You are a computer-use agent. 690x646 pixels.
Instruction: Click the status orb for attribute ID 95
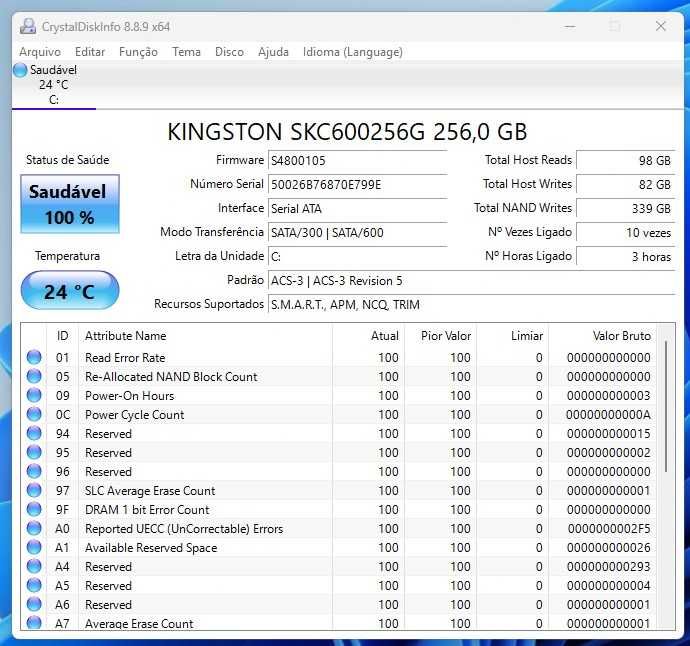pos(34,452)
